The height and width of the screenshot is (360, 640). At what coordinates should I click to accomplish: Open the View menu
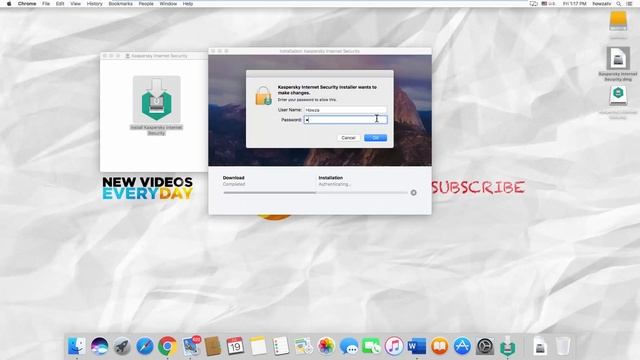[76, 4]
